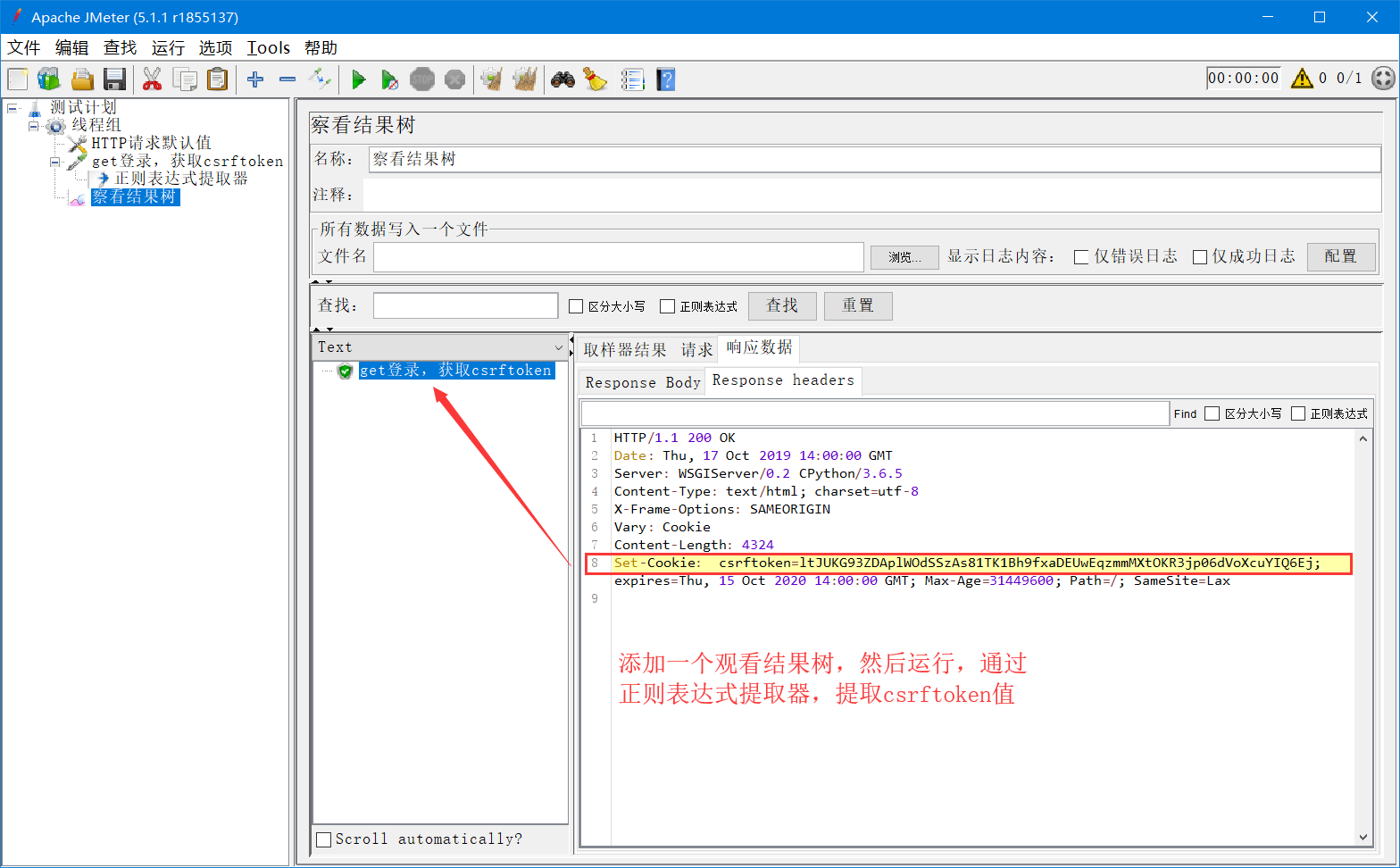Open the 文件 menu

pyautogui.click(x=24, y=47)
